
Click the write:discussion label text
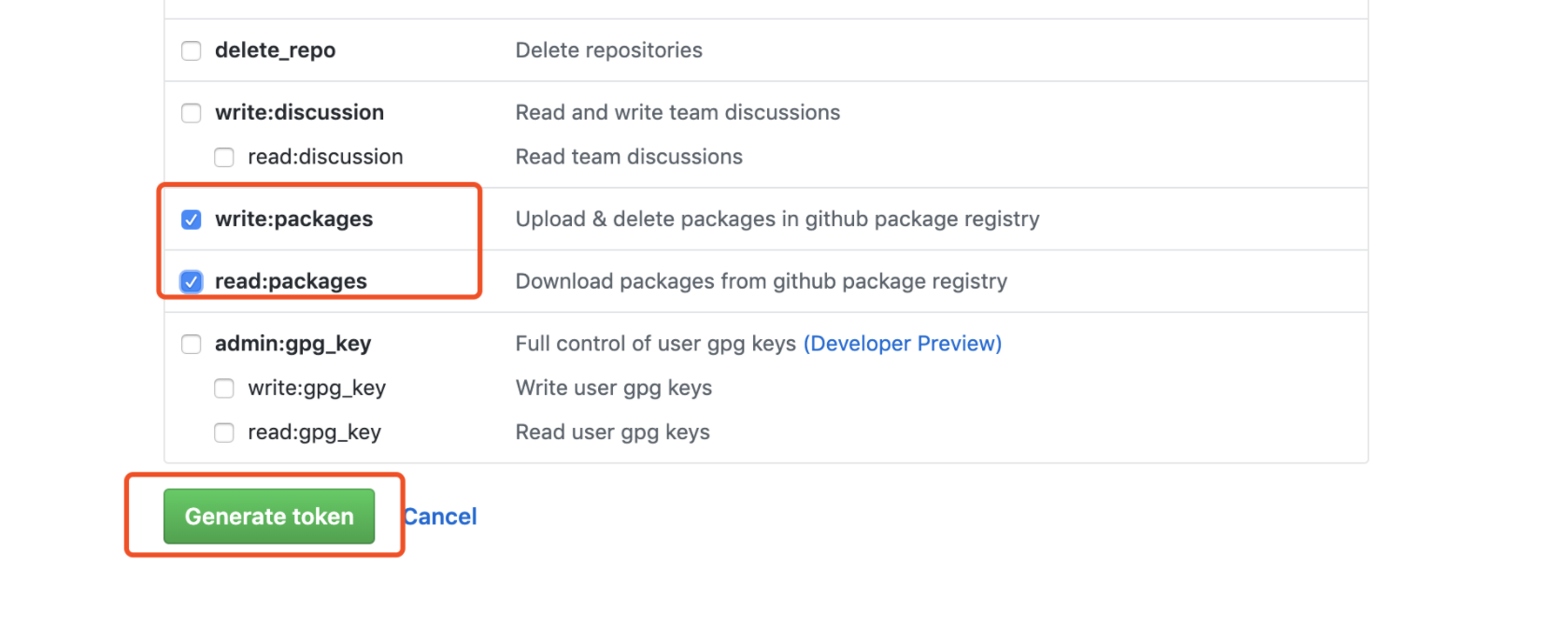299,112
